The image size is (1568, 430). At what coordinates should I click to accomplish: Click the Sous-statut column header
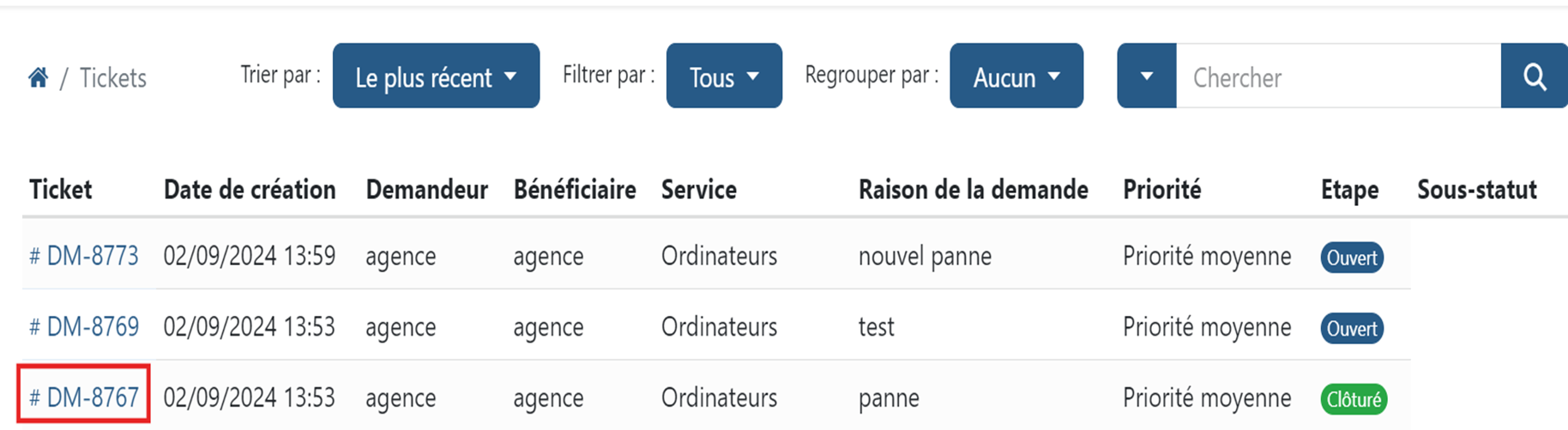point(1476,190)
